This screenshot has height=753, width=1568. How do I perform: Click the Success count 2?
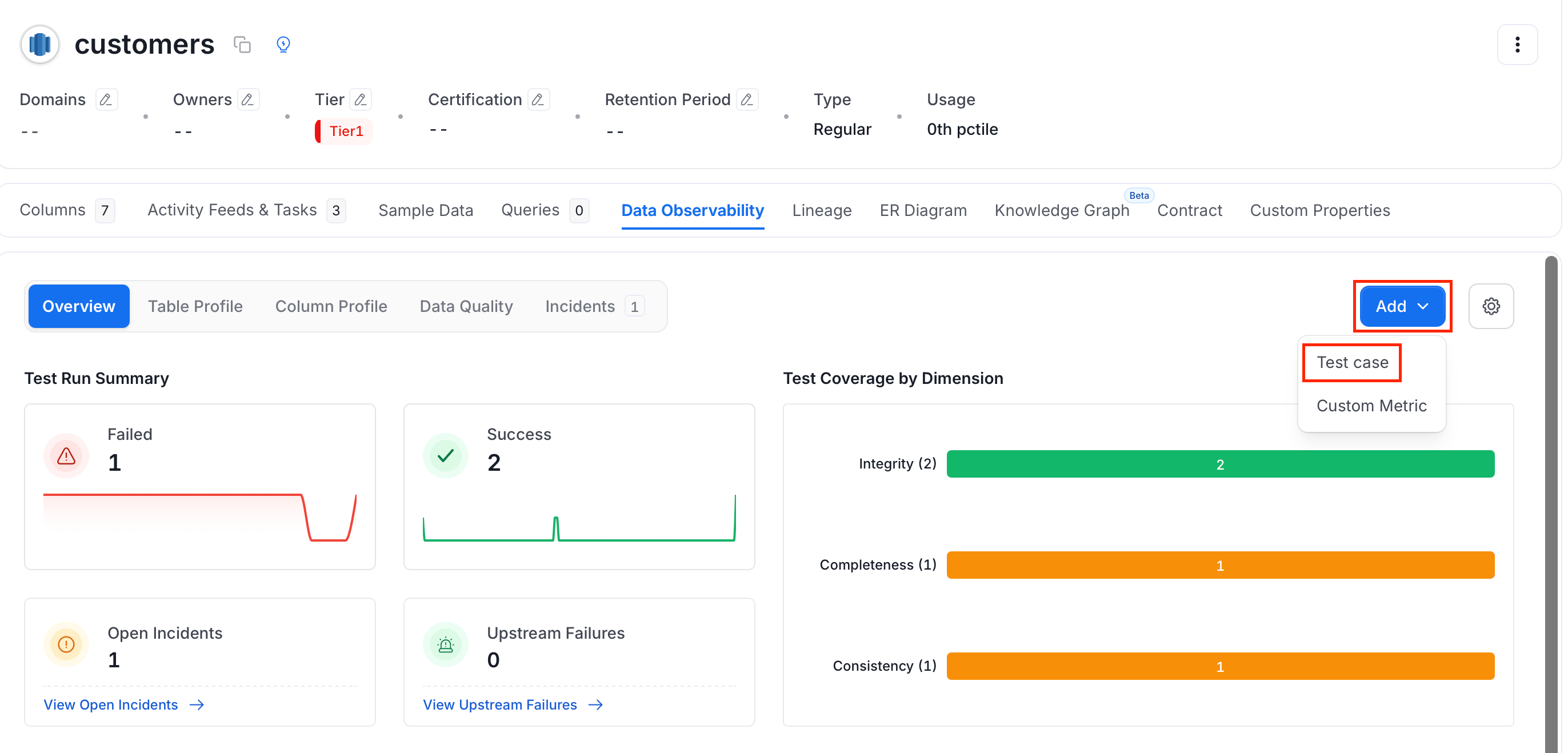tap(494, 463)
